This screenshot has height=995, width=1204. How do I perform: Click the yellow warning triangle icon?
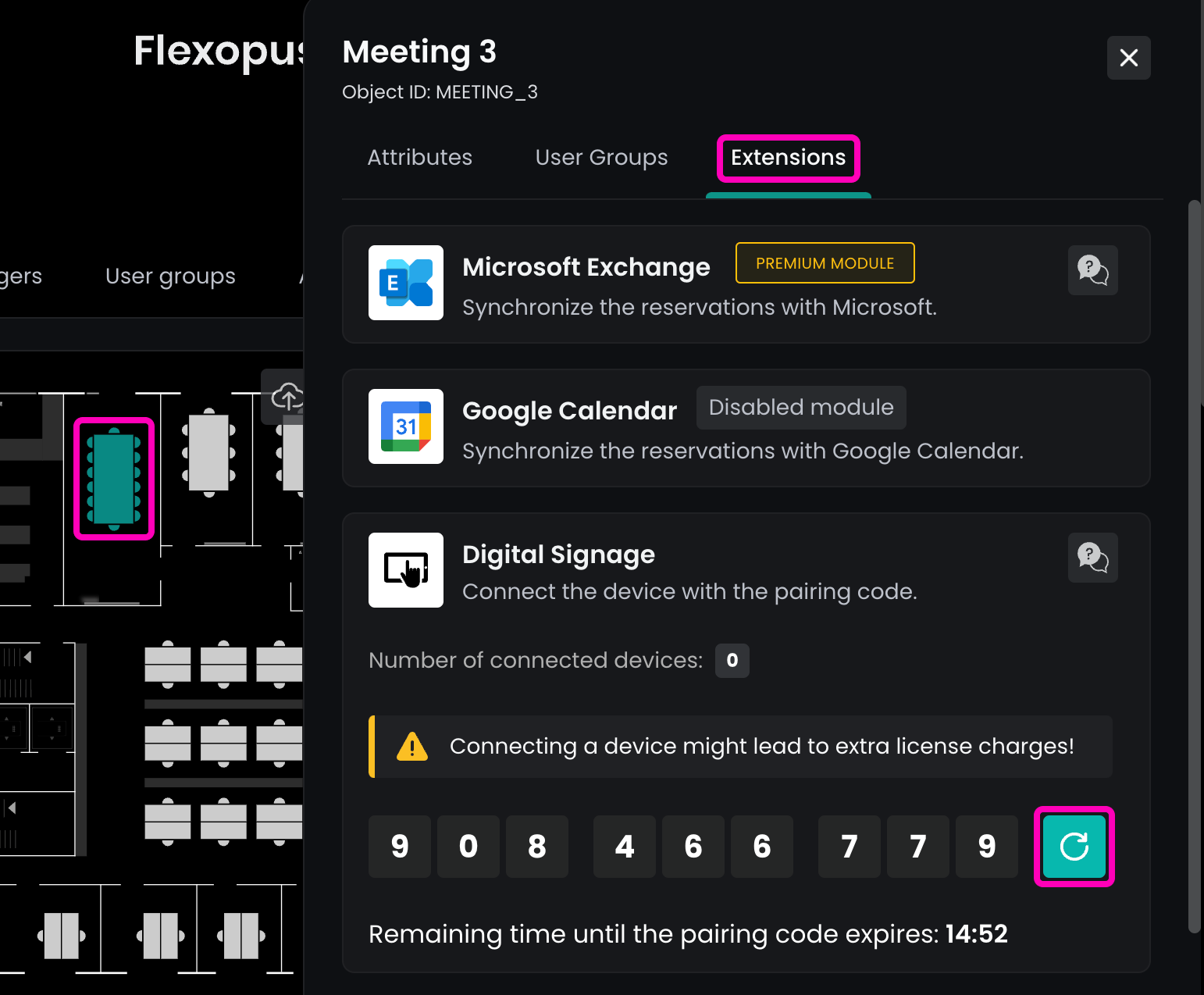[411, 747]
